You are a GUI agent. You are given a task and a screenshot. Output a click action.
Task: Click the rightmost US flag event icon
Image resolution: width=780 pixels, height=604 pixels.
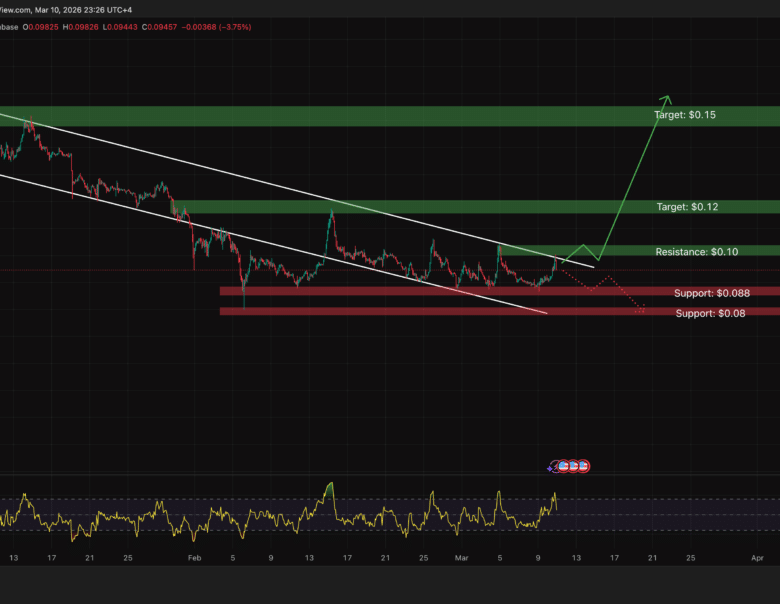coord(583,466)
